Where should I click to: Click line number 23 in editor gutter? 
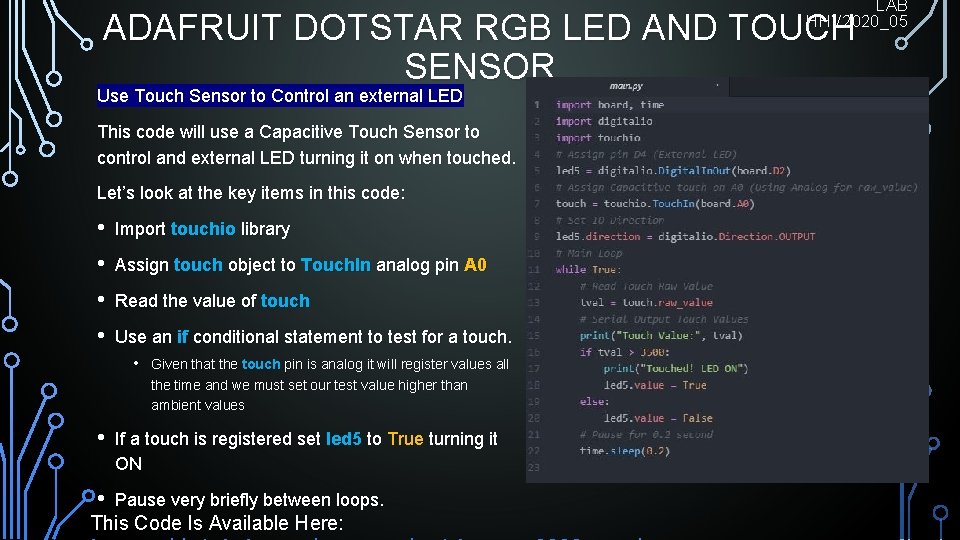point(534,468)
